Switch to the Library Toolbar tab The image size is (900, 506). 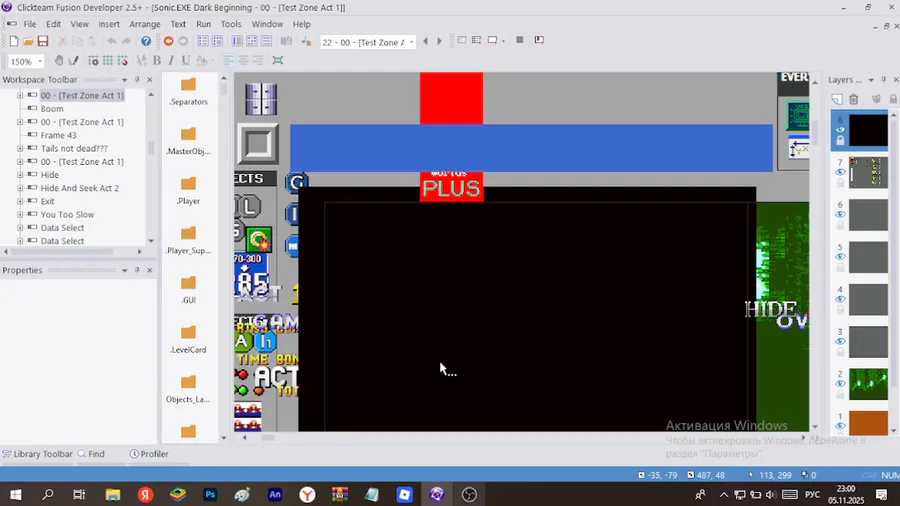click(x=37, y=454)
